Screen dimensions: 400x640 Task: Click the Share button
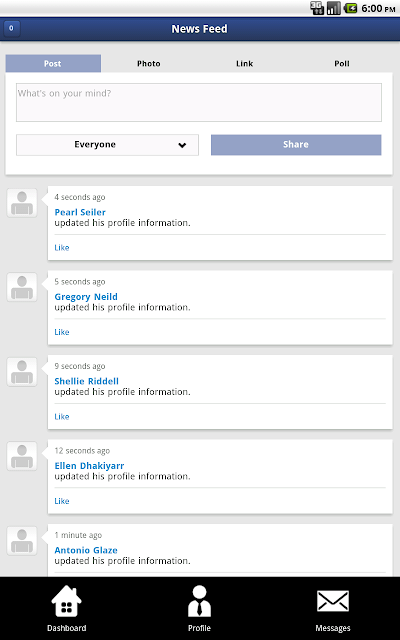[x=296, y=145]
